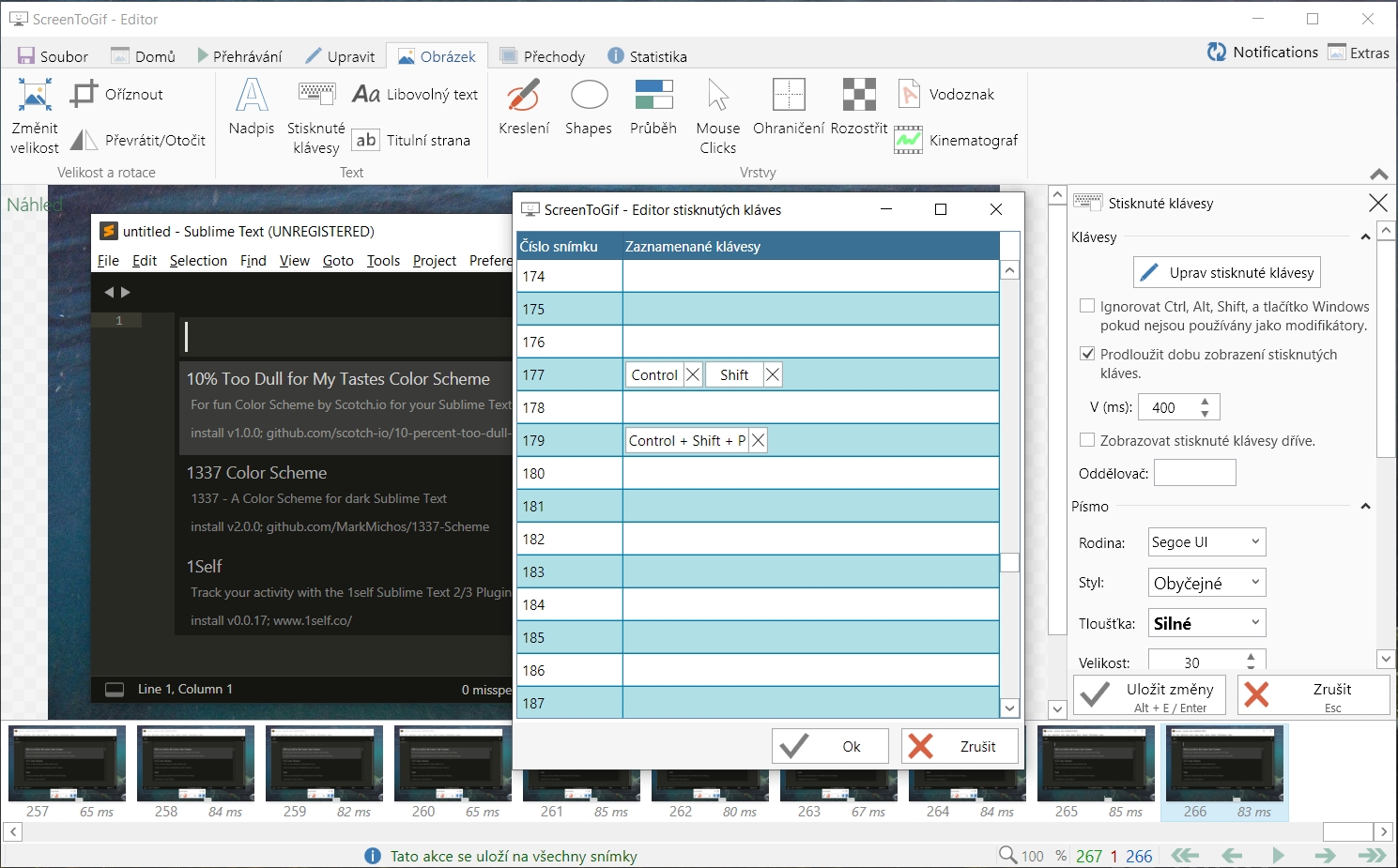Select the Průběh progress tool
Viewport: 1398px width, 868px height.
point(653,108)
